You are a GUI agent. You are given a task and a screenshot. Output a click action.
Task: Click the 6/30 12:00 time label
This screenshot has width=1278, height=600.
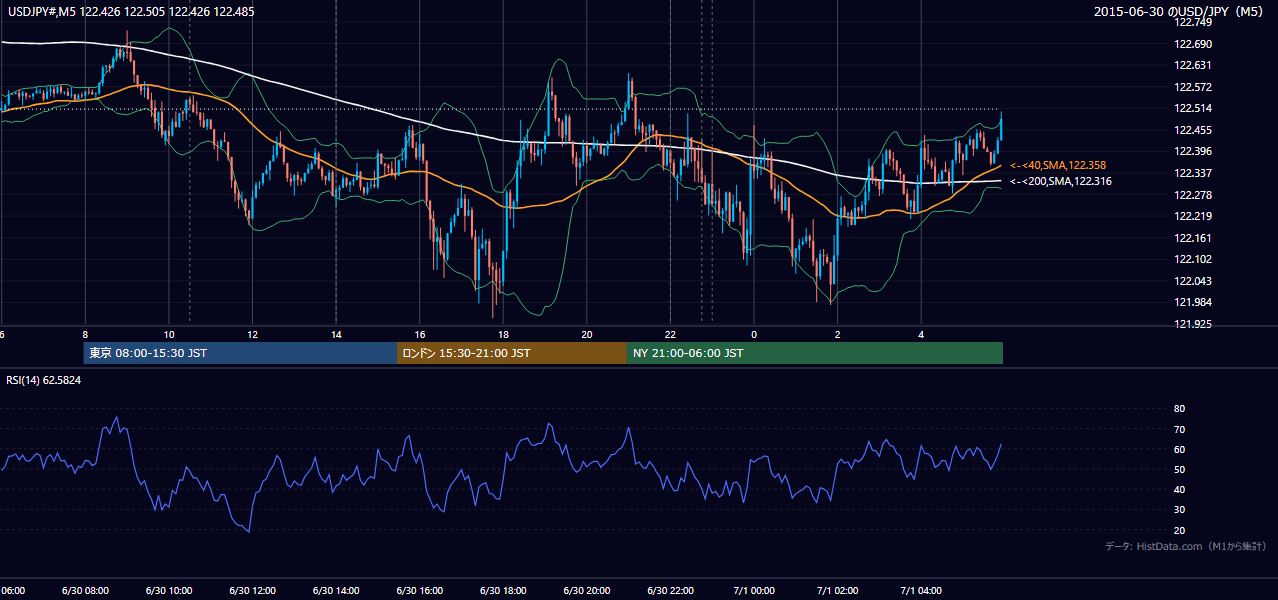click(252, 591)
